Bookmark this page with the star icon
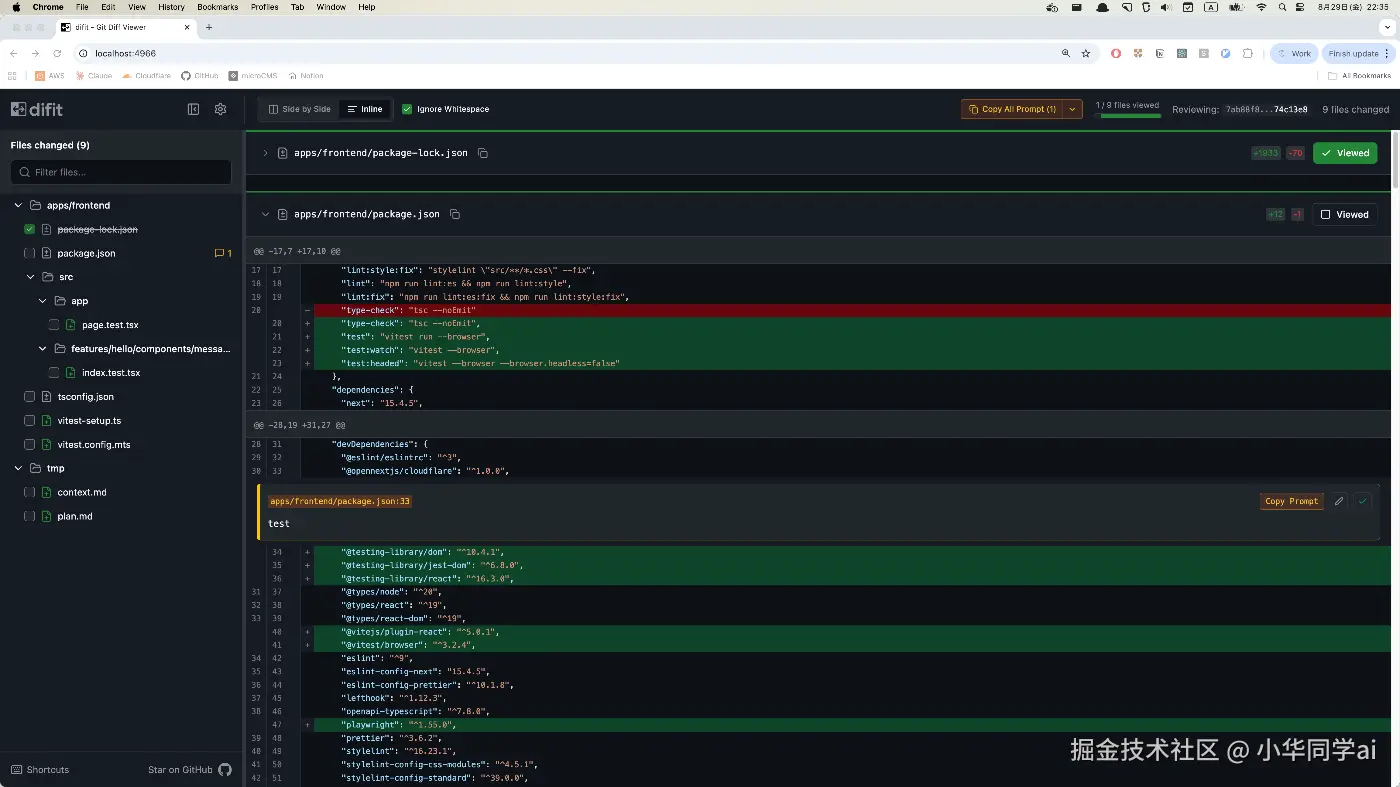The width and height of the screenshot is (1400, 787). tap(1086, 53)
